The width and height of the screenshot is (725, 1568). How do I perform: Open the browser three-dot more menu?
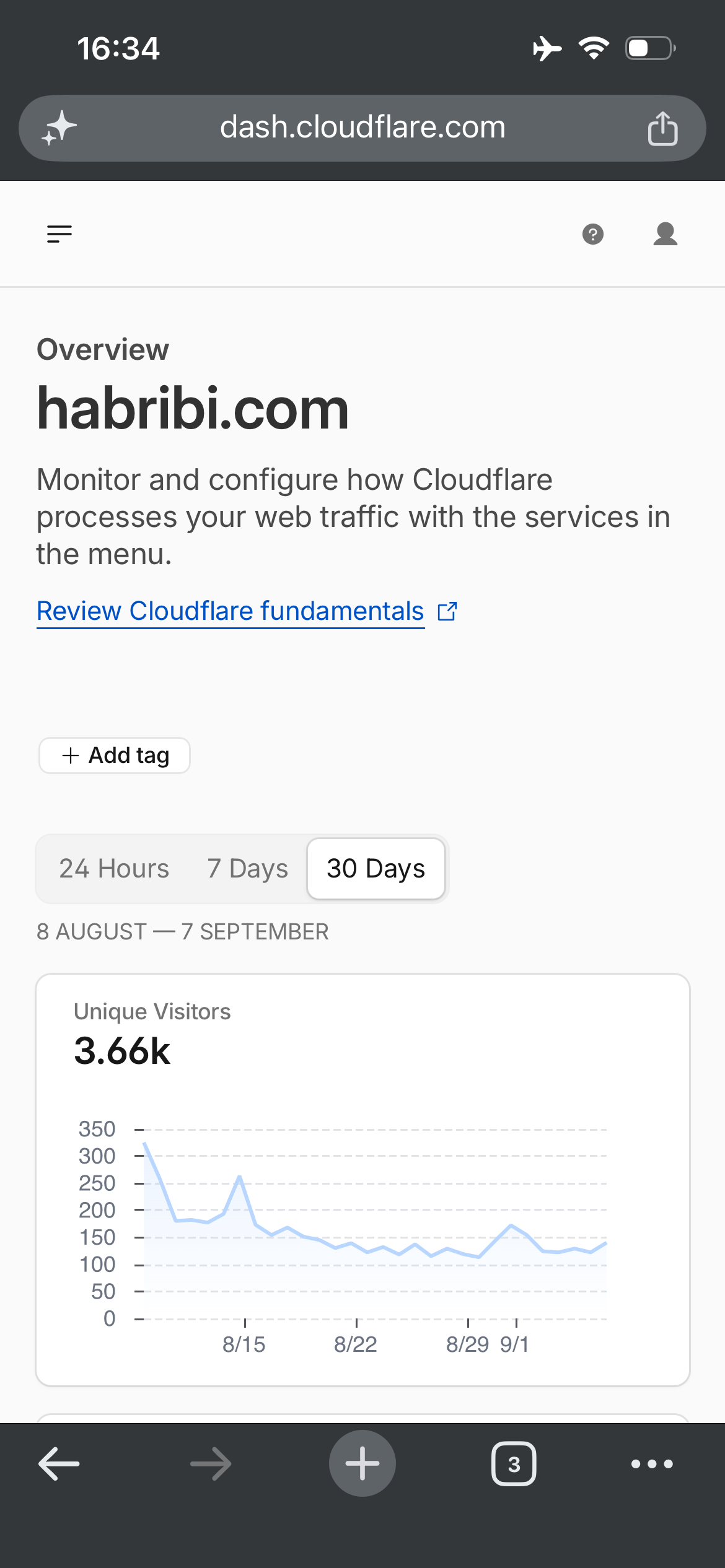click(652, 1464)
